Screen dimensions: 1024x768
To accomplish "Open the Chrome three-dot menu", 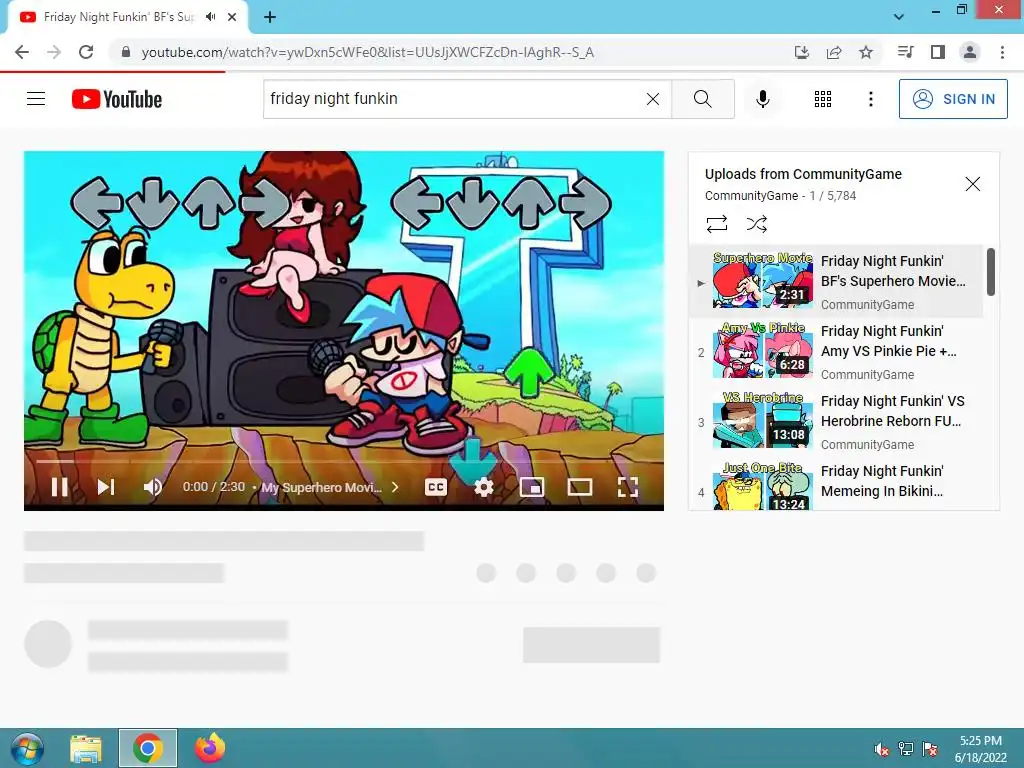I will 1002,52.
